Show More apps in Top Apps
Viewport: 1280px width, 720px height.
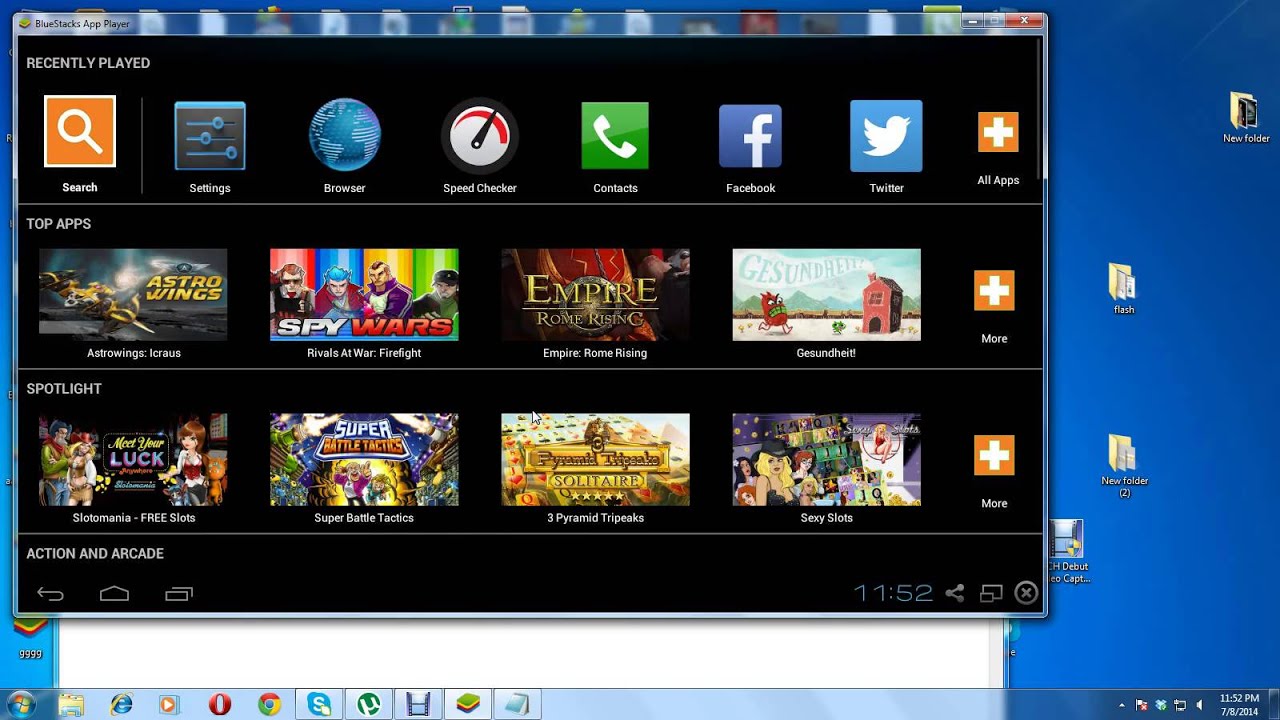994,291
